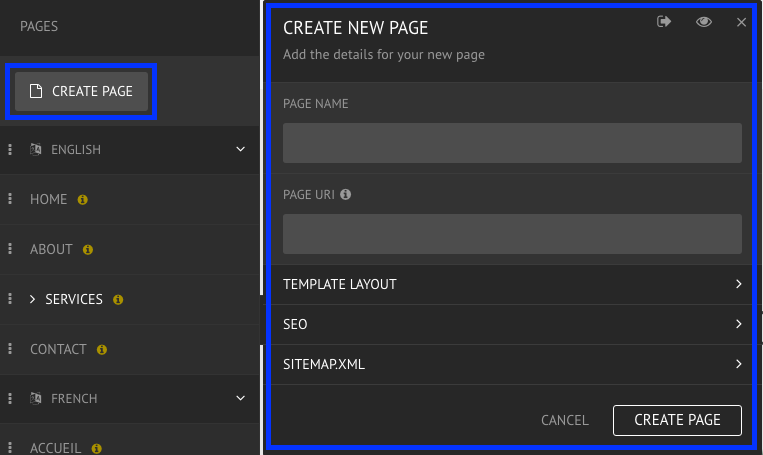Image resolution: width=763 pixels, height=455 pixels.
Task: Click the info icon next to Contact
Action: coord(102,349)
